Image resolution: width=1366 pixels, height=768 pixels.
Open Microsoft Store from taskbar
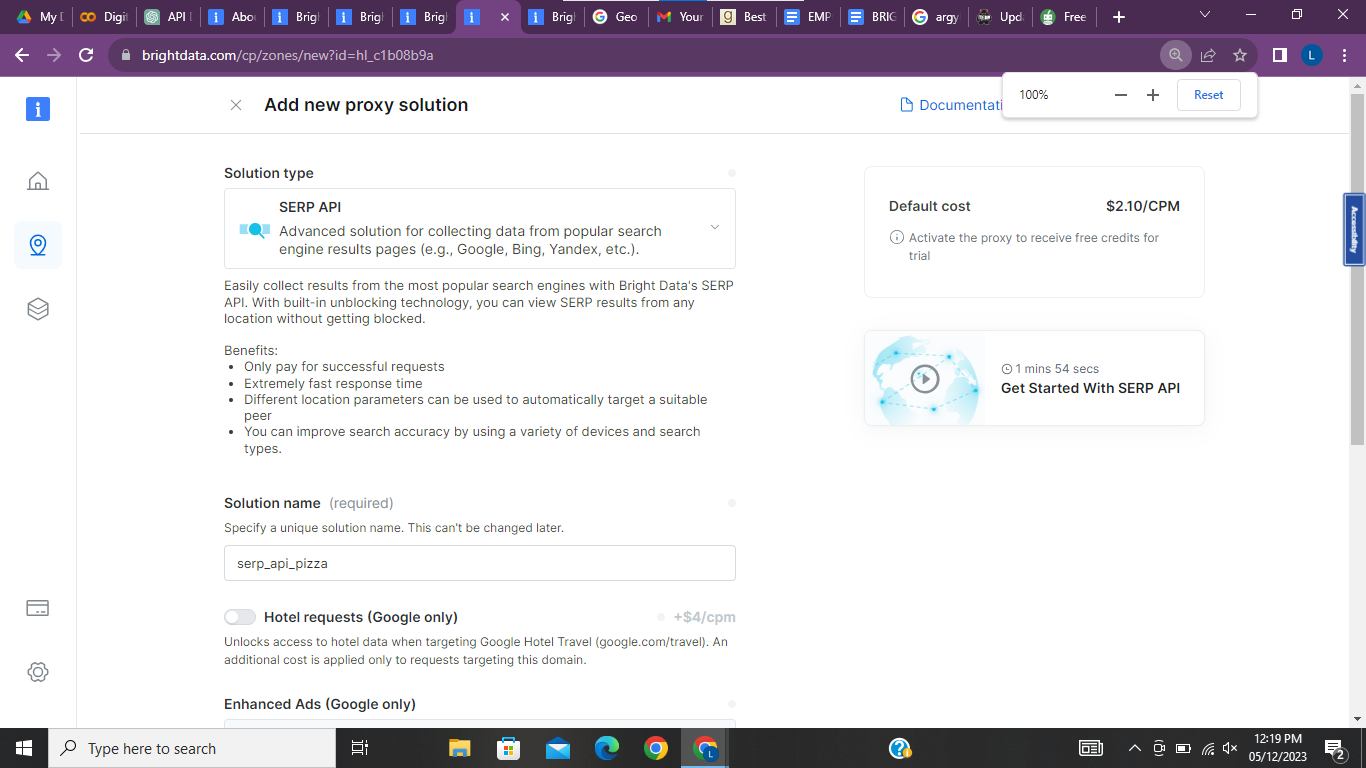pyautogui.click(x=508, y=748)
